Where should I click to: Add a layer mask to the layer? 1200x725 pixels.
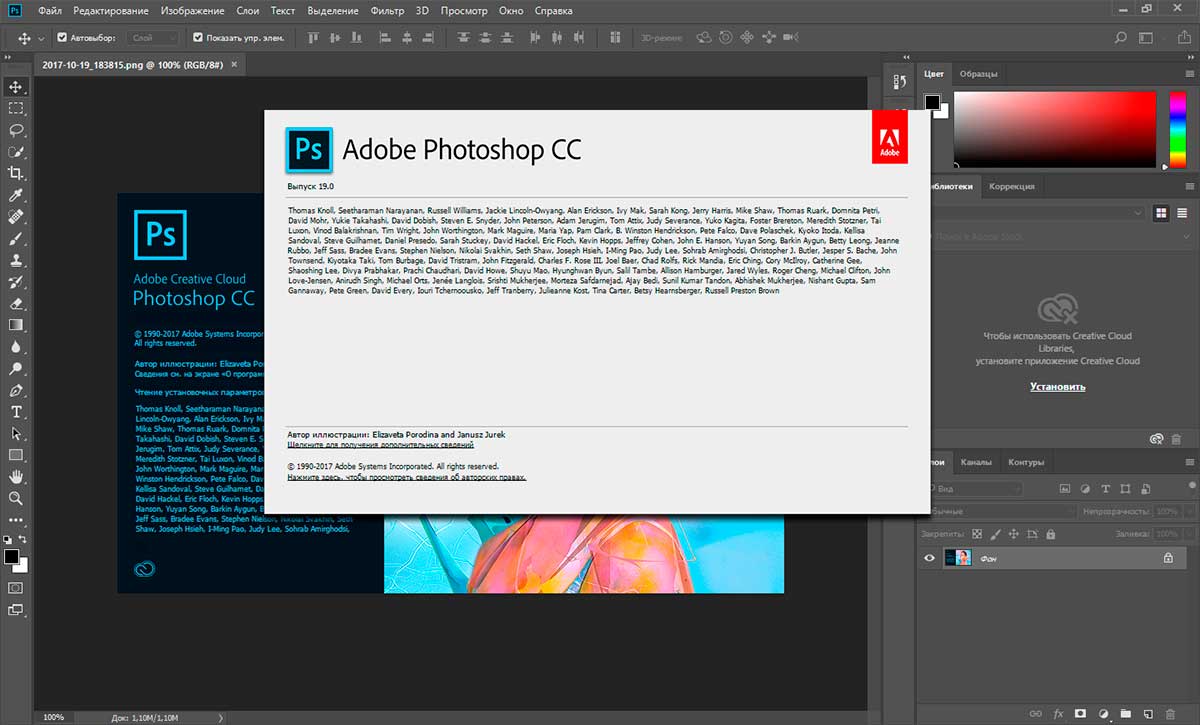(1080, 714)
